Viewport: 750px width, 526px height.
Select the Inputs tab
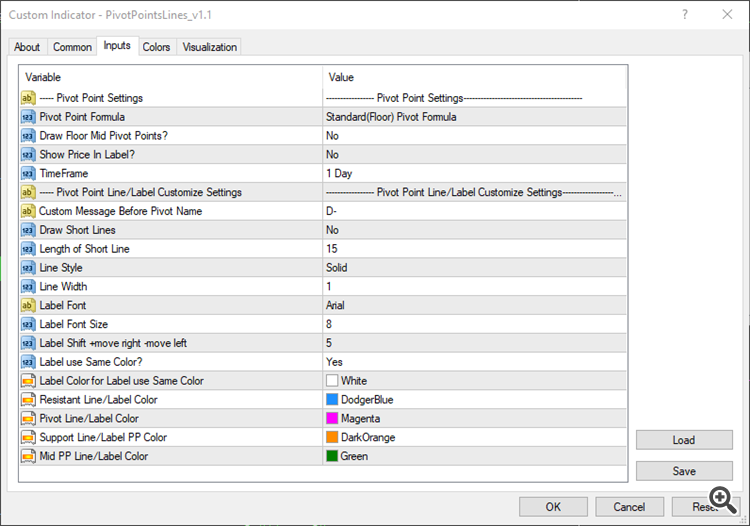click(x=117, y=45)
